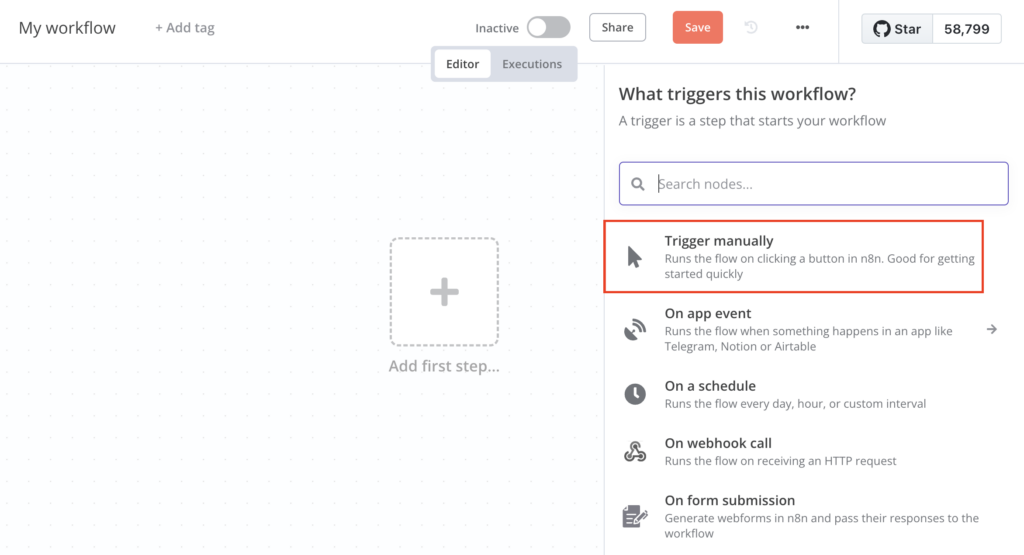Open the GitHub star count 58,799

pyautogui.click(x=966, y=29)
